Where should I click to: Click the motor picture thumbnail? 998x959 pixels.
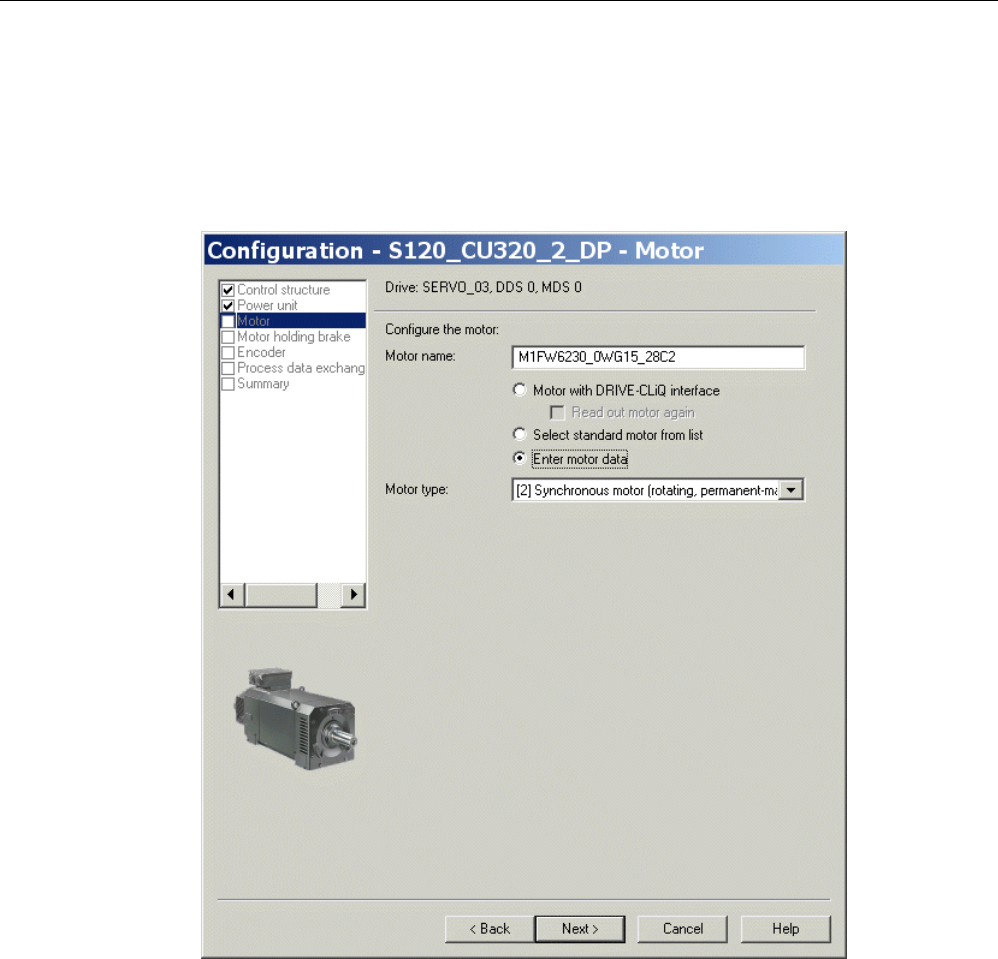point(295,718)
